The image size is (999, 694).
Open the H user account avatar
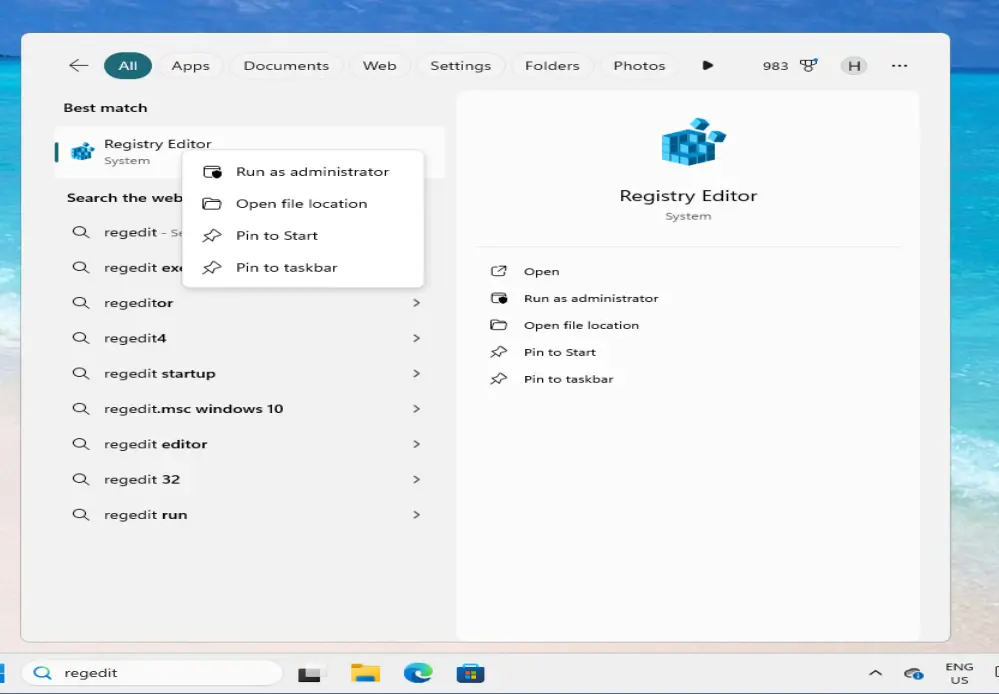[854, 66]
